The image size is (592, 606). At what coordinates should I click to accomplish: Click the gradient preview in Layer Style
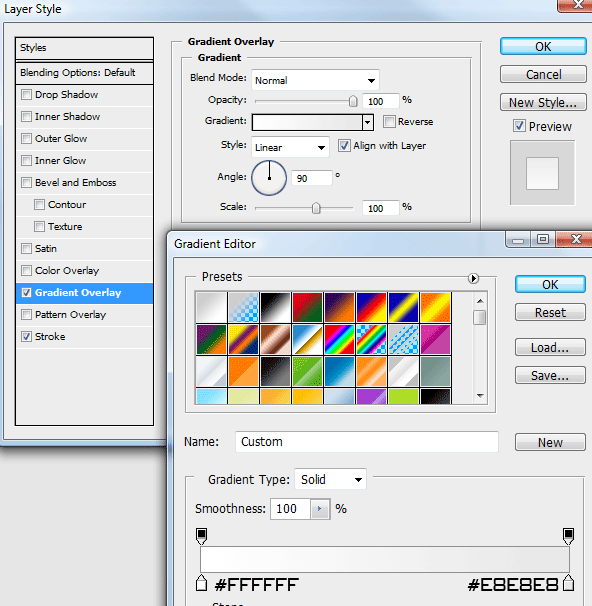pos(308,123)
